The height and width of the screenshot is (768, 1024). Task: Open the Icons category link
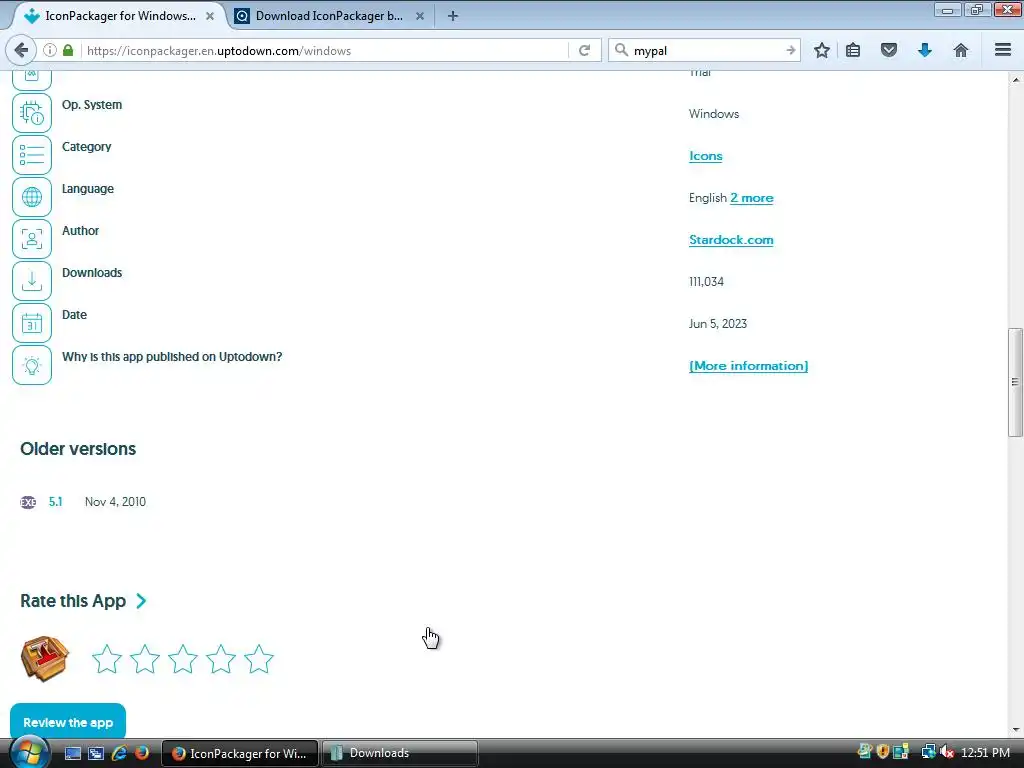705,155
